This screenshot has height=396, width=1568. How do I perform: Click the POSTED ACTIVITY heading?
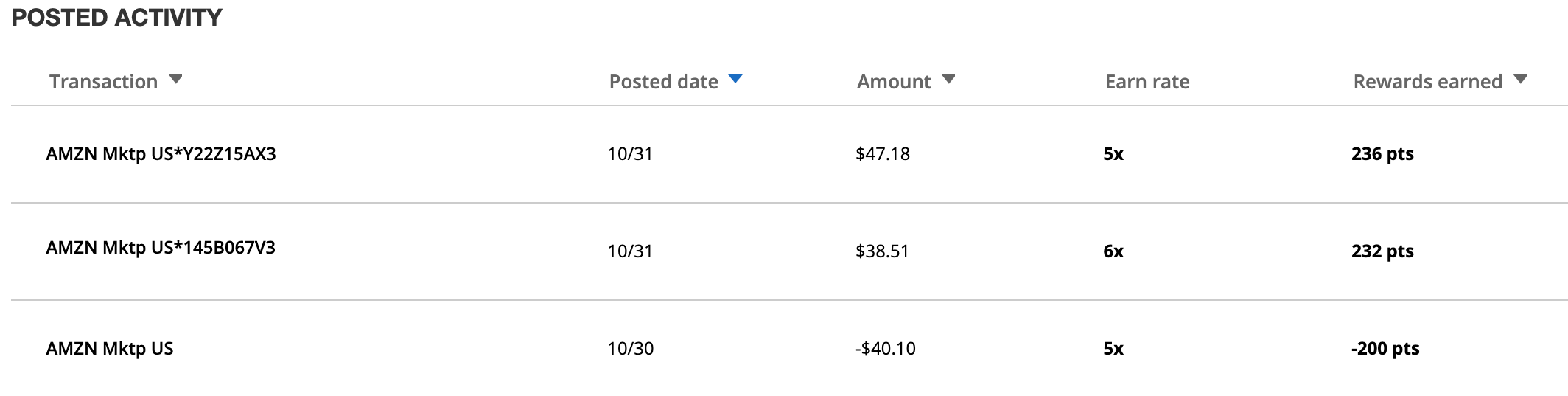[117, 18]
